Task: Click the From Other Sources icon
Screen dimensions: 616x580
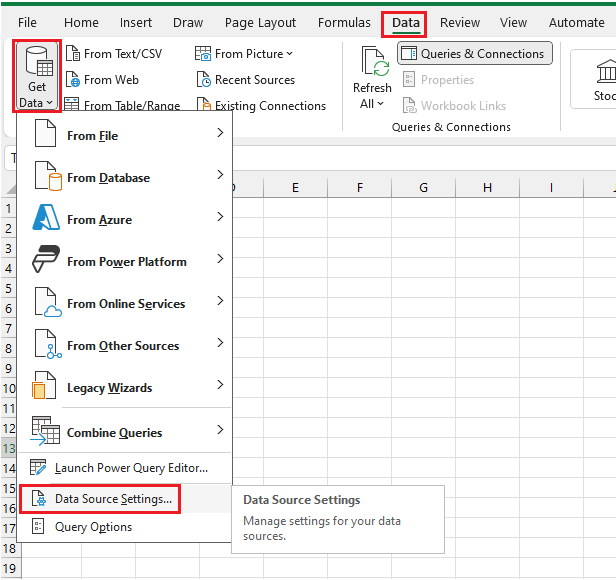Action: [x=48, y=344]
